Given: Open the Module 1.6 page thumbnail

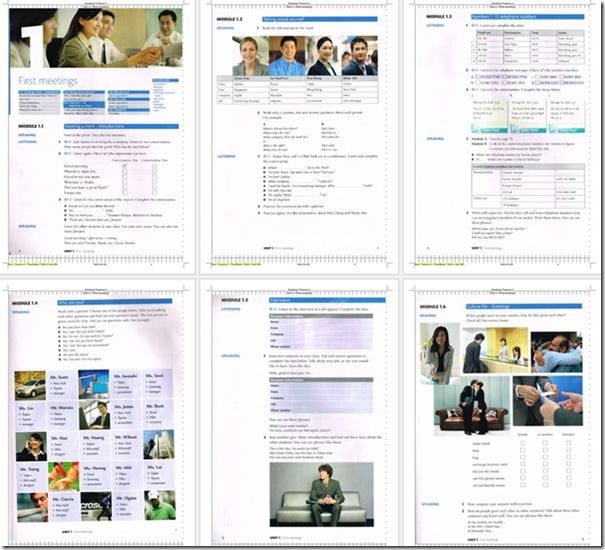Looking at the screenshot, I should pyautogui.click(x=502, y=414).
